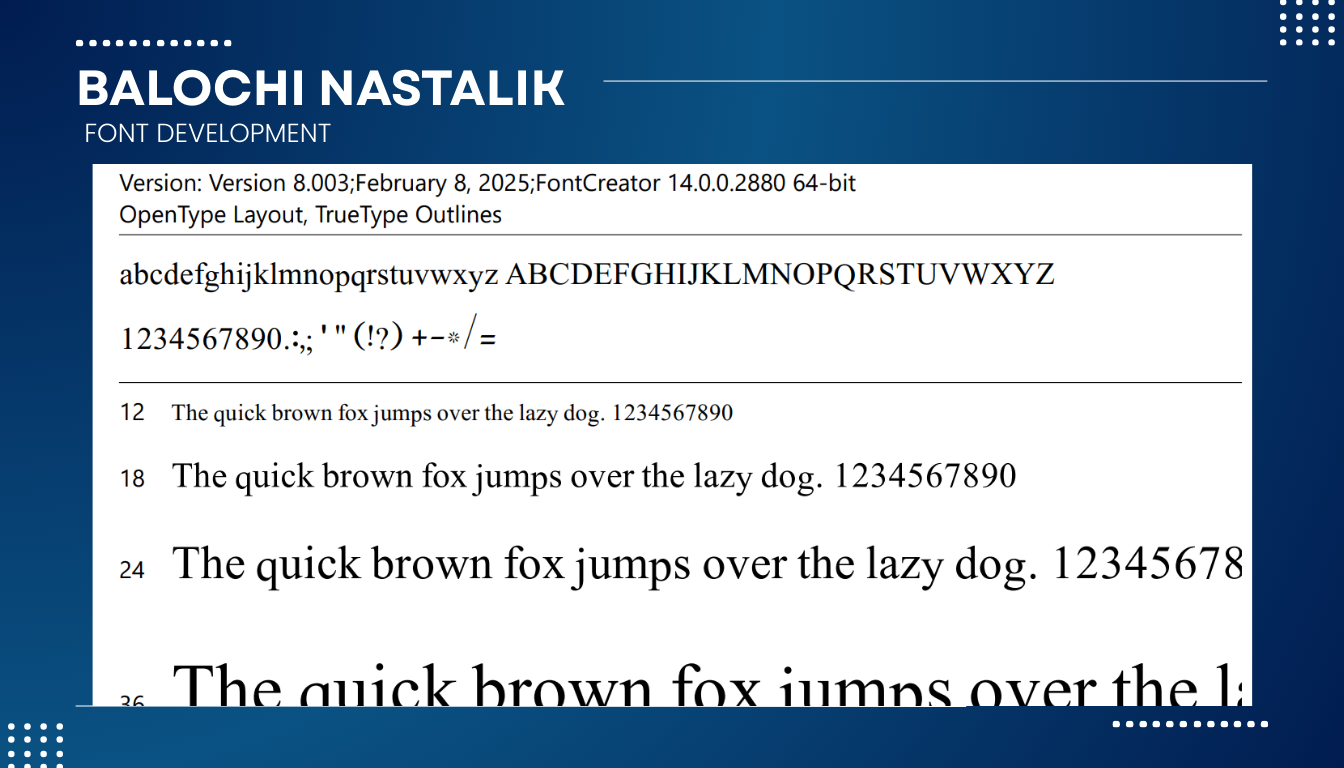
Task: Click the lowercase abcdefghijklmnopqrstuvwxyz sample
Action: (308, 275)
